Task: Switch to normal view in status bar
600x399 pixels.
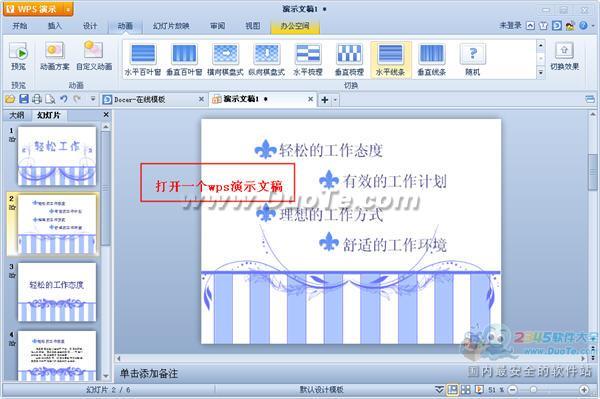Action: coord(452,389)
